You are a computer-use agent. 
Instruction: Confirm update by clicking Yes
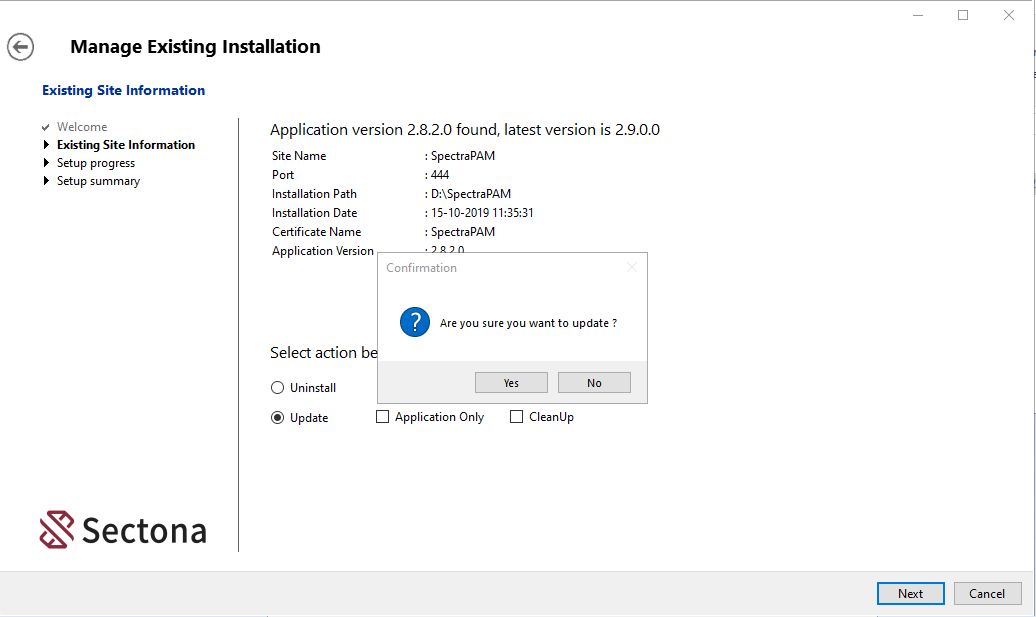[x=511, y=383]
